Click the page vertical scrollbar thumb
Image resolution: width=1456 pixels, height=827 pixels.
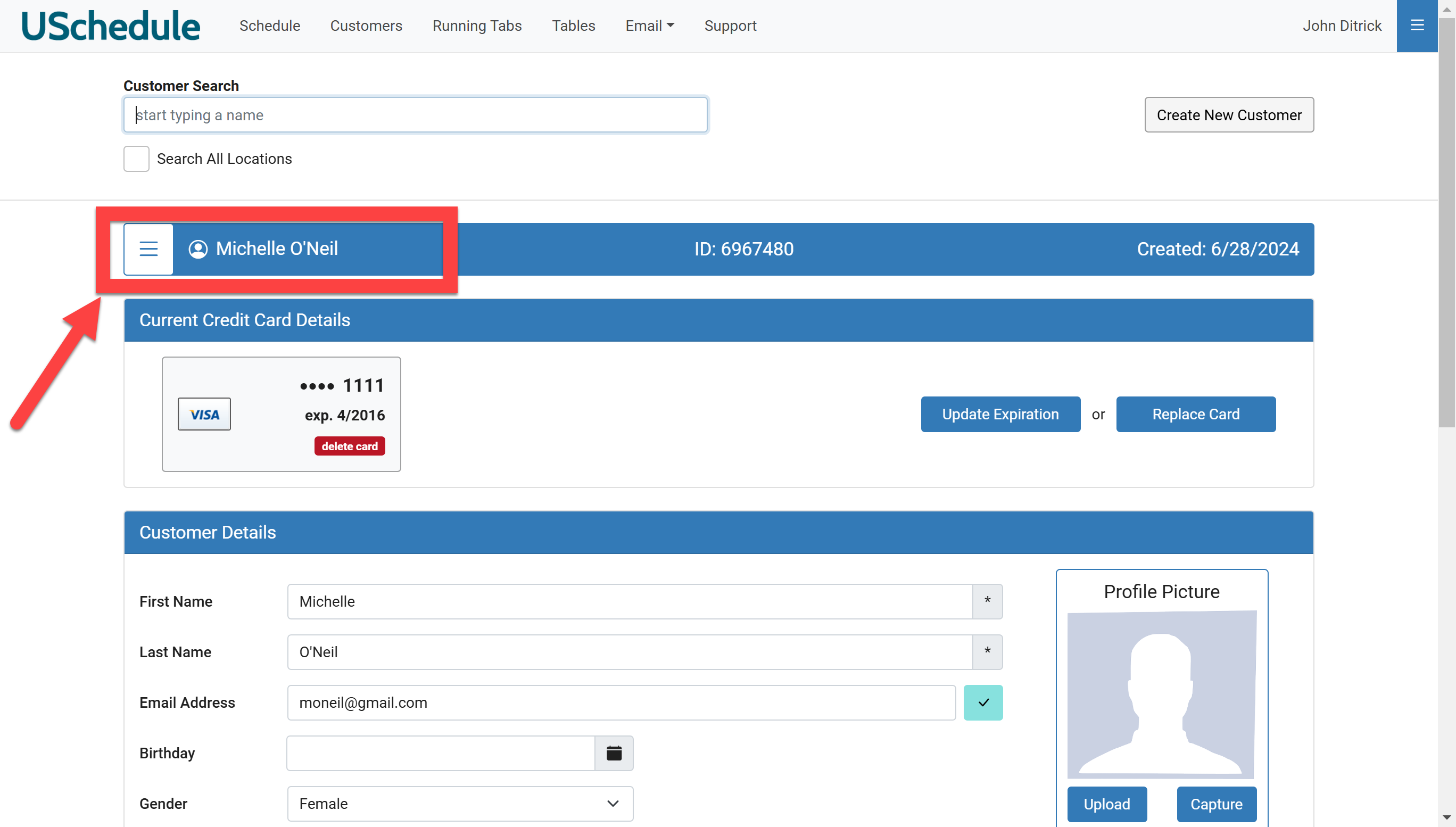tap(1446, 221)
